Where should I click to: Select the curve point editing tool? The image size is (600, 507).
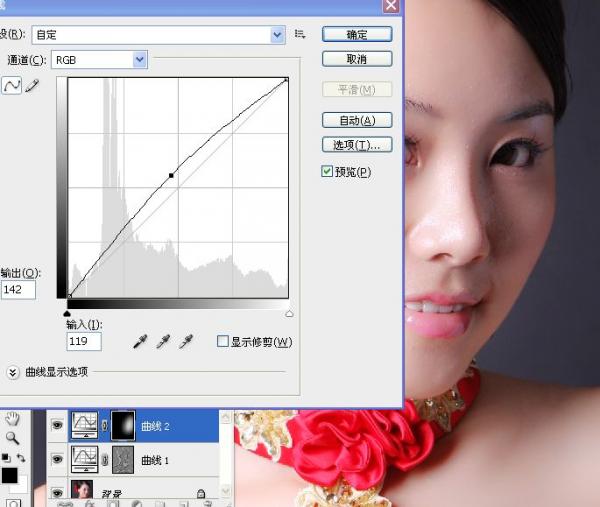point(13,86)
